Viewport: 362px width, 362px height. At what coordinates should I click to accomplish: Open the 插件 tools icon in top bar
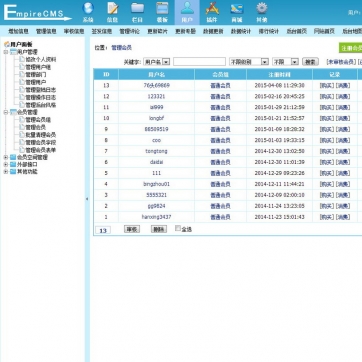coord(212,8)
